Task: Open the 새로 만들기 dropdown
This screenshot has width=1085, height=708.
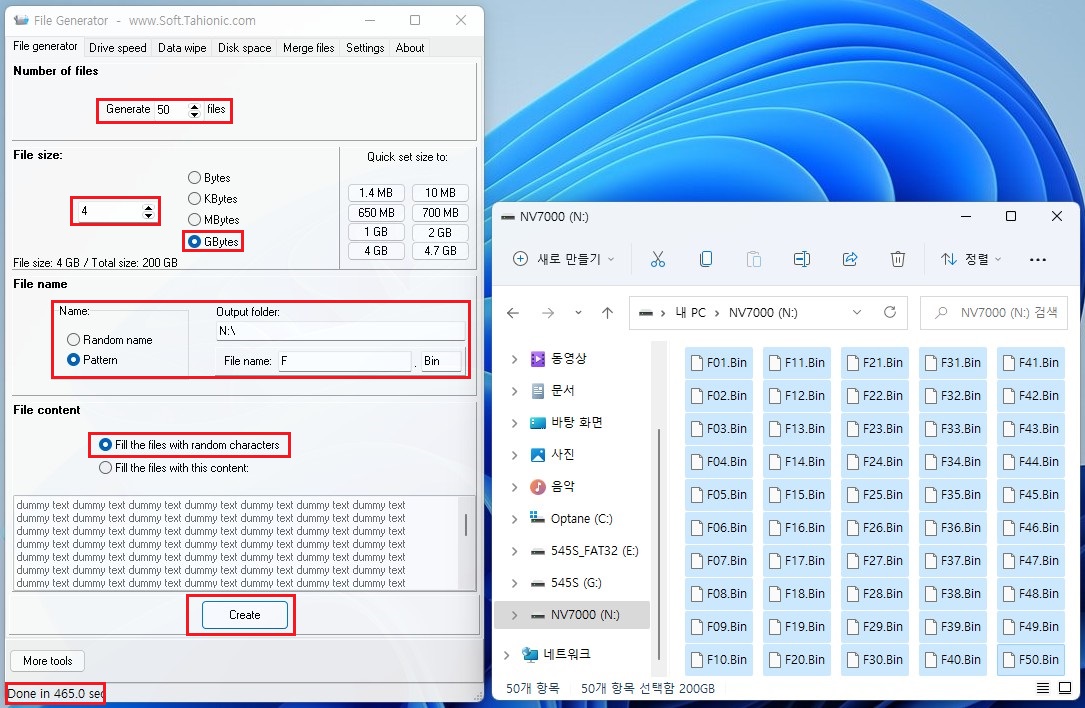Action: point(563,259)
